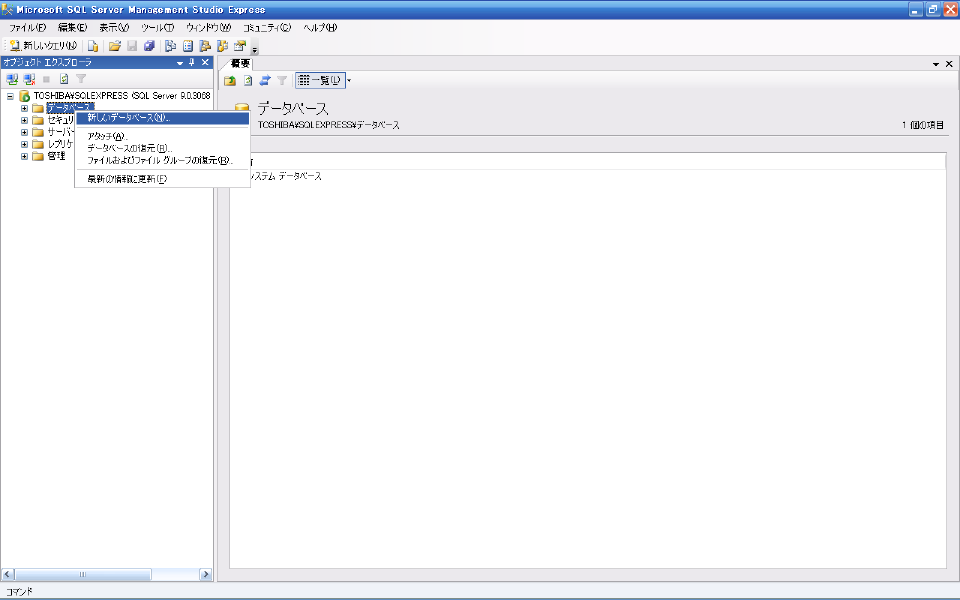Click the Database Engine Query document icon

(93, 46)
